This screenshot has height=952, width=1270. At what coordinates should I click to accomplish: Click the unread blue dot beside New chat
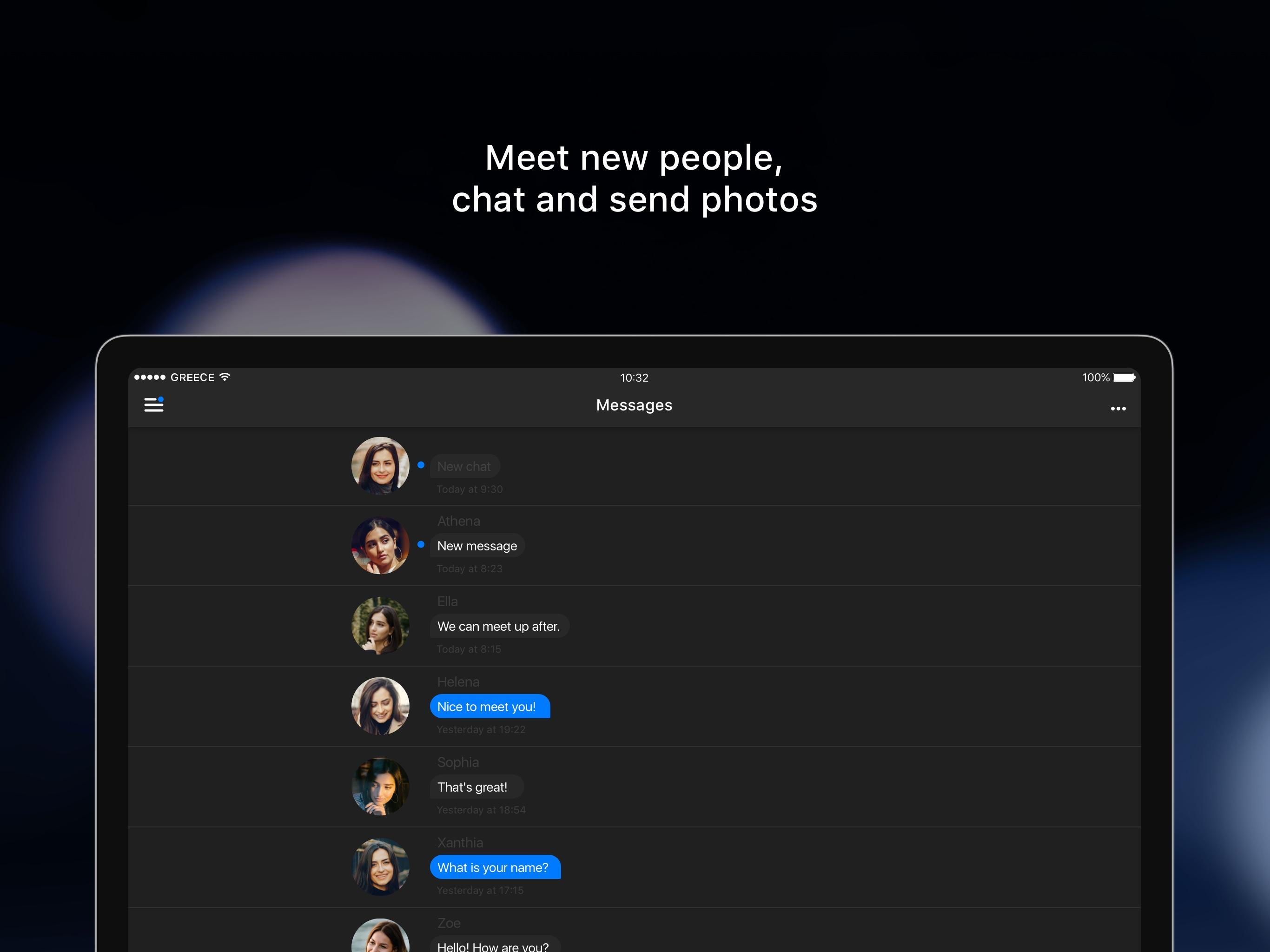coord(421,465)
